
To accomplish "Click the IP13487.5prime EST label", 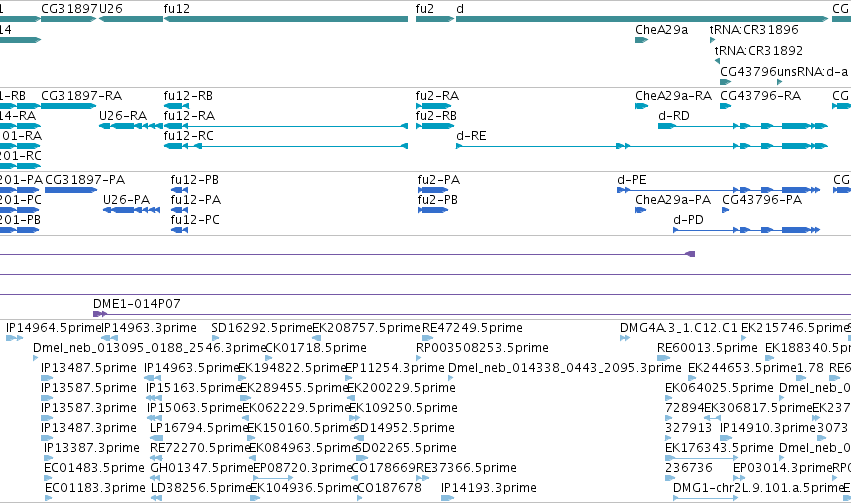I will click(89, 368).
